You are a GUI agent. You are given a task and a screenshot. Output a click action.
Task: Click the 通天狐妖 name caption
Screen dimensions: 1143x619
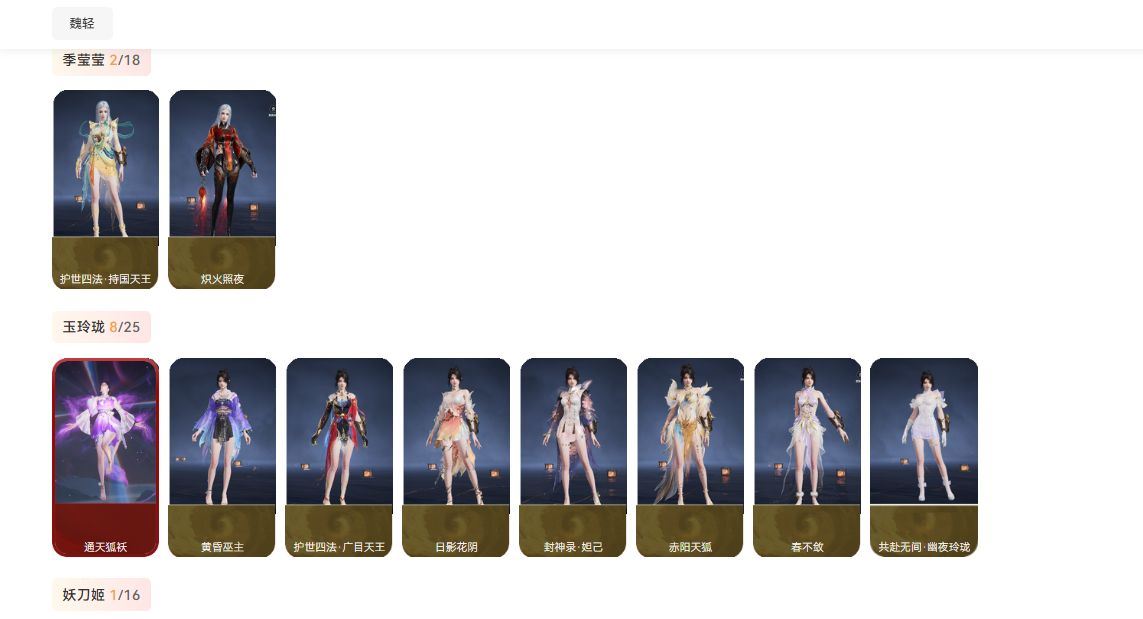click(106, 547)
